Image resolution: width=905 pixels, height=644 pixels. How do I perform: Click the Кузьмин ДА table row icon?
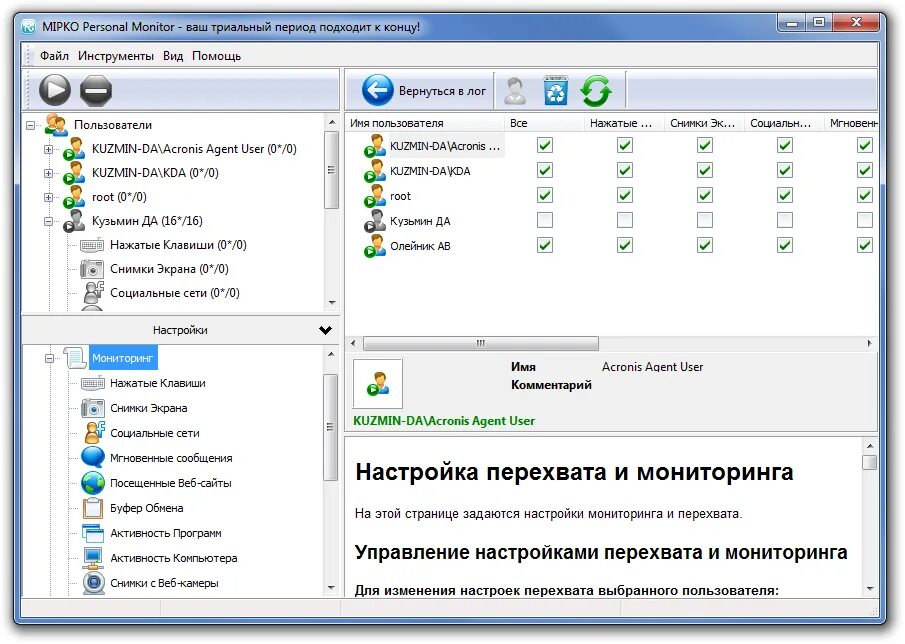coord(375,221)
